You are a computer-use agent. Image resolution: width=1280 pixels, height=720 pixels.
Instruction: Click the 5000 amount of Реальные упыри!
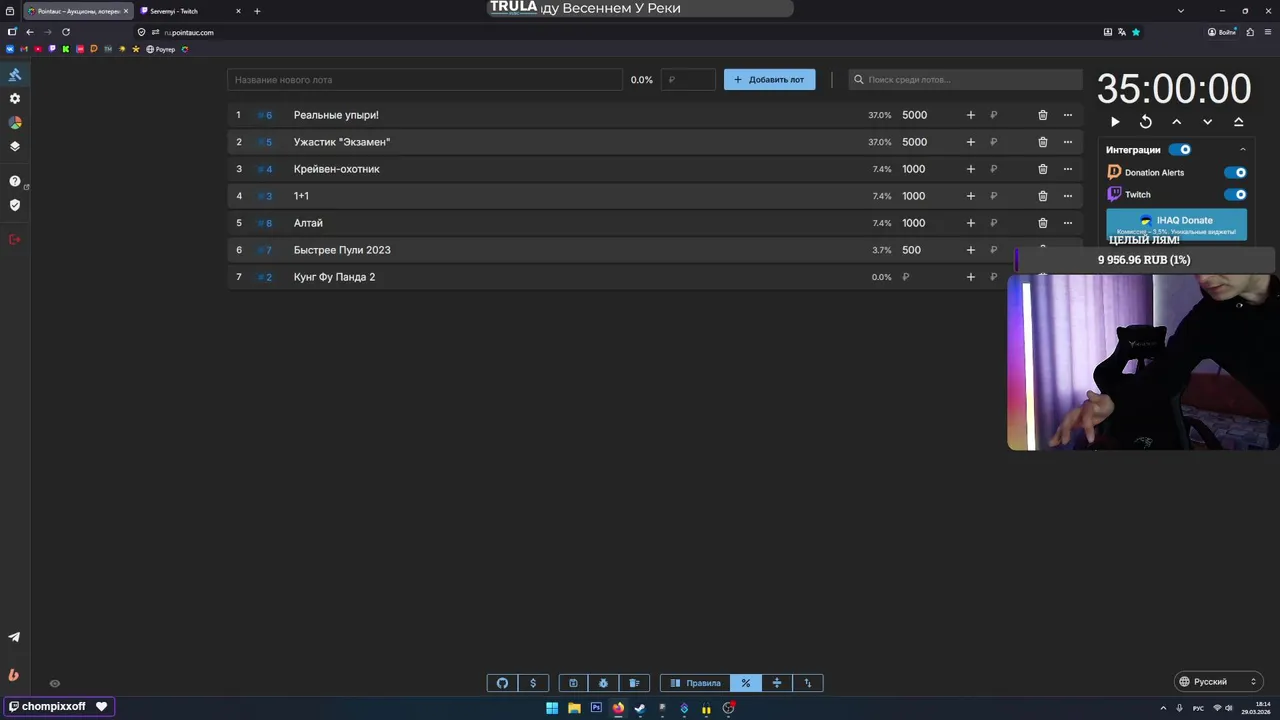click(x=915, y=115)
